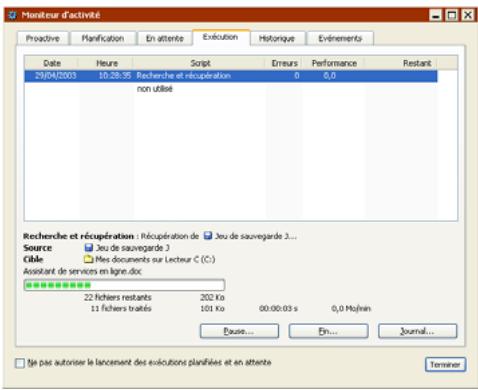Click 'Jeu de sauvegarde J' source text
The height and width of the screenshot is (390, 478).
coord(133,248)
